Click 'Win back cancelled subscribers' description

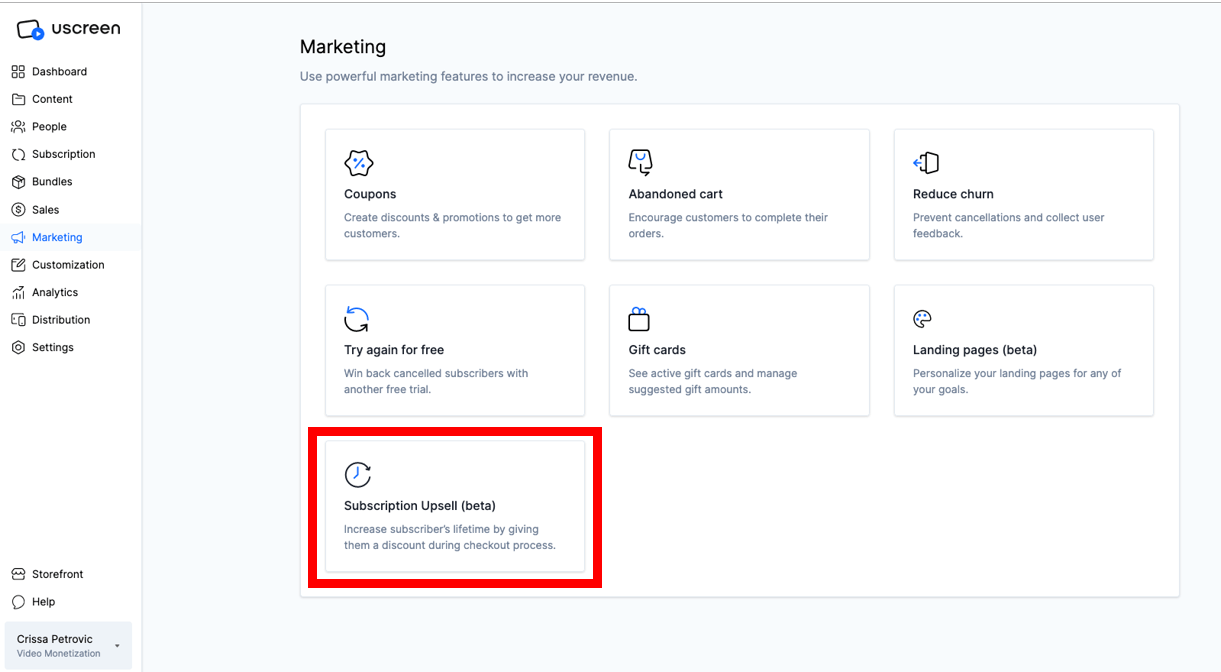(x=436, y=381)
